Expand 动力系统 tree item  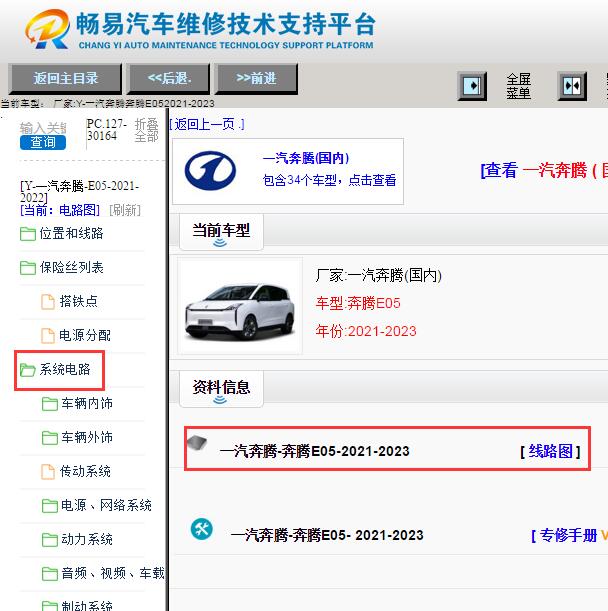(x=87, y=540)
